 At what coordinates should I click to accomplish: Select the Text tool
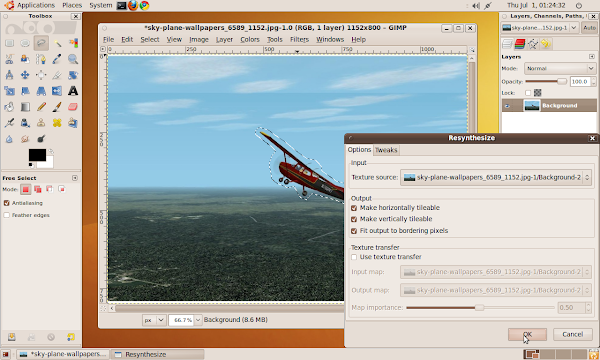point(73,91)
